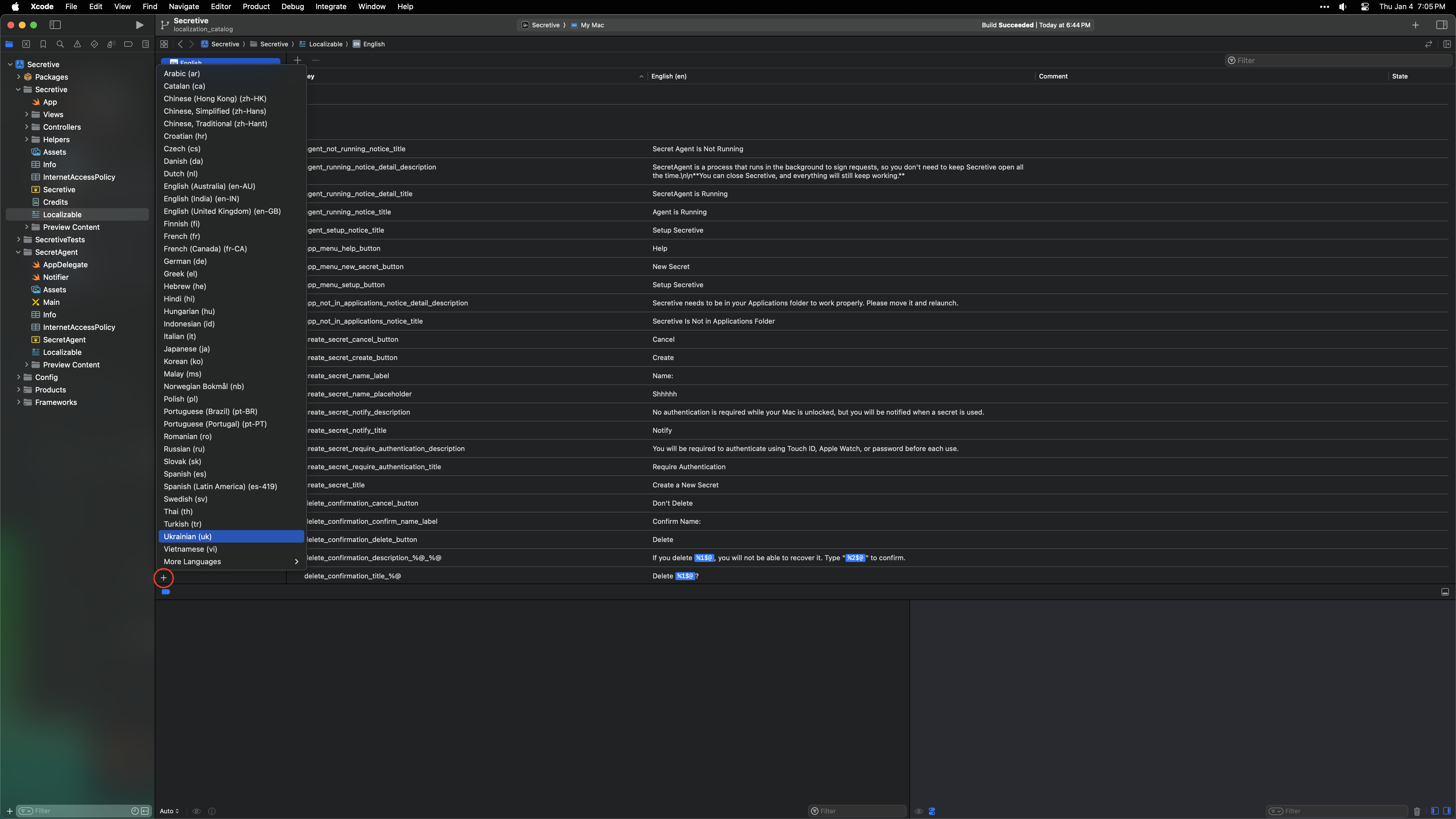
Task: Expand the Views folder
Action: click(26, 115)
